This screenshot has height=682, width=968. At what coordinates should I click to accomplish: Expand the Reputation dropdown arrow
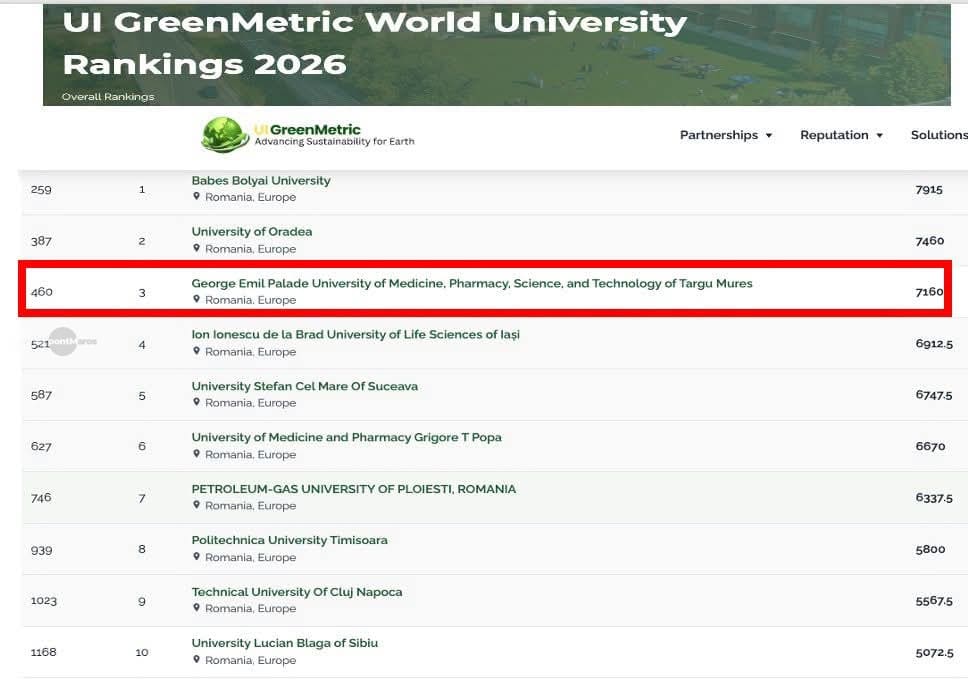pos(879,136)
